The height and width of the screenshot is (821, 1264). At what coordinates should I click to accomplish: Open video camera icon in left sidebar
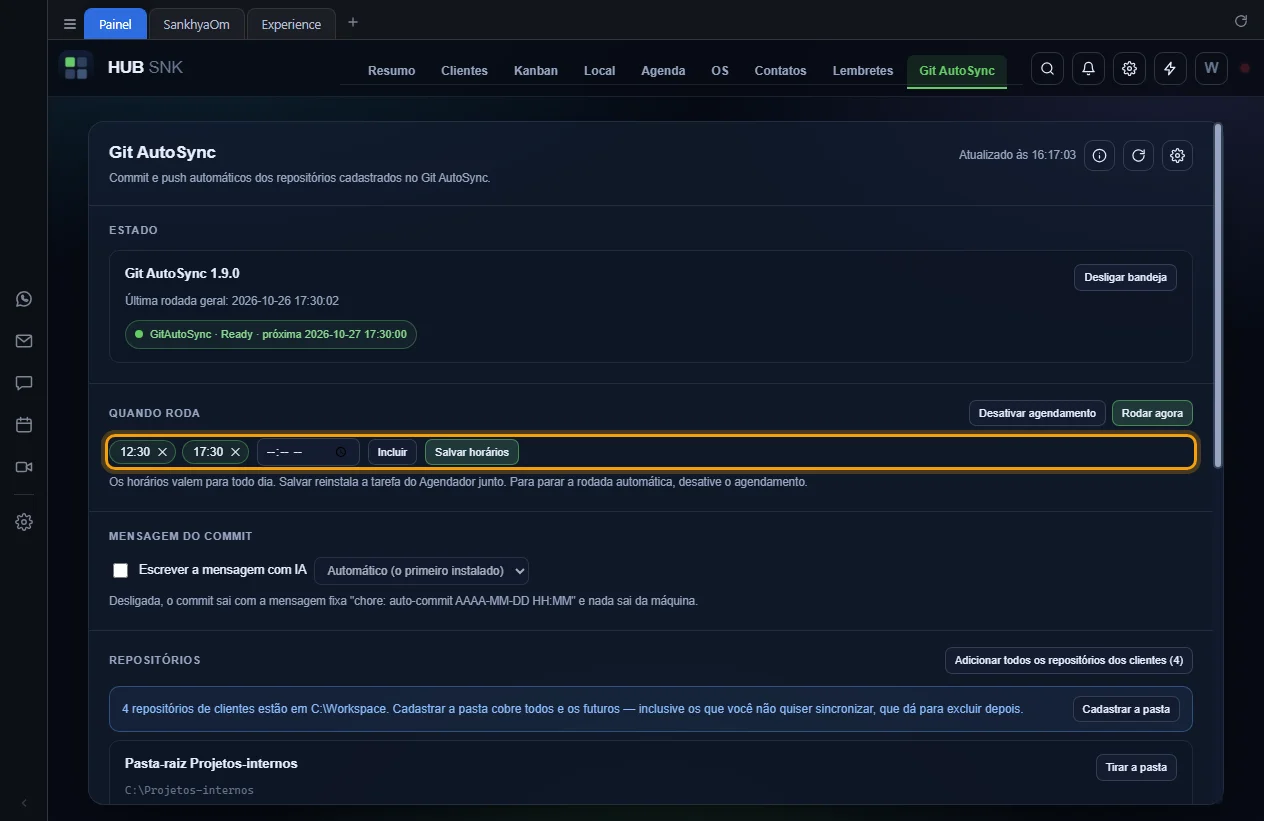pos(24,467)
